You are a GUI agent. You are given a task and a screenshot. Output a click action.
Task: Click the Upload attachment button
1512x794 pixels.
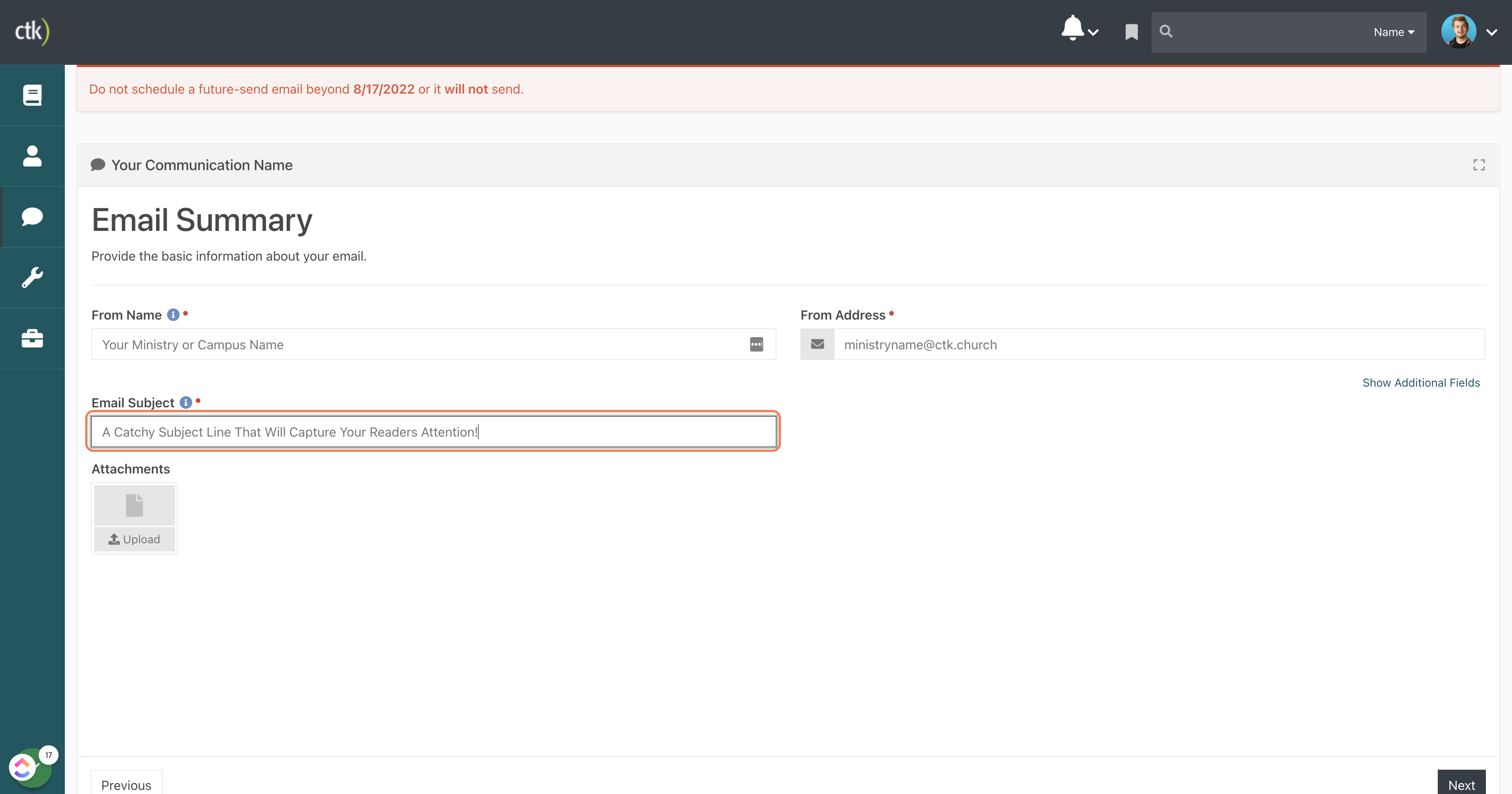coord(135,539)
